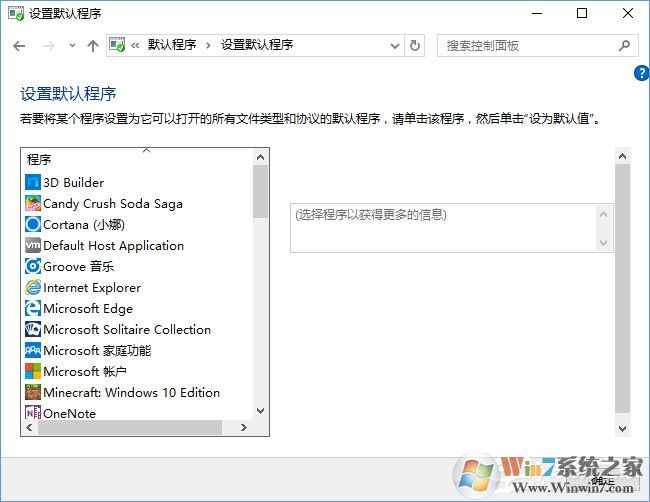650x502 pixels.
Task: Open the recent locations dropdown arrow
Action: click(72, 46)
